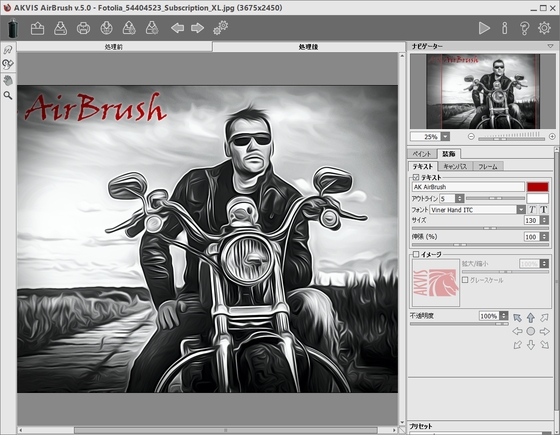560x435 pixels.
Task: Enable the イメージ checkbox
Action: [416, 254]
